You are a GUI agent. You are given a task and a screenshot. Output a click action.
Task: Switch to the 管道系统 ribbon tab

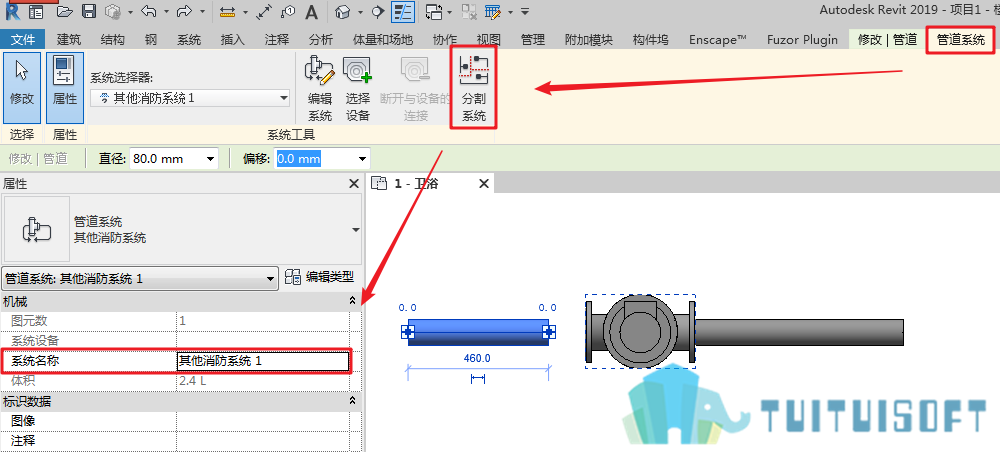[960, 40]
